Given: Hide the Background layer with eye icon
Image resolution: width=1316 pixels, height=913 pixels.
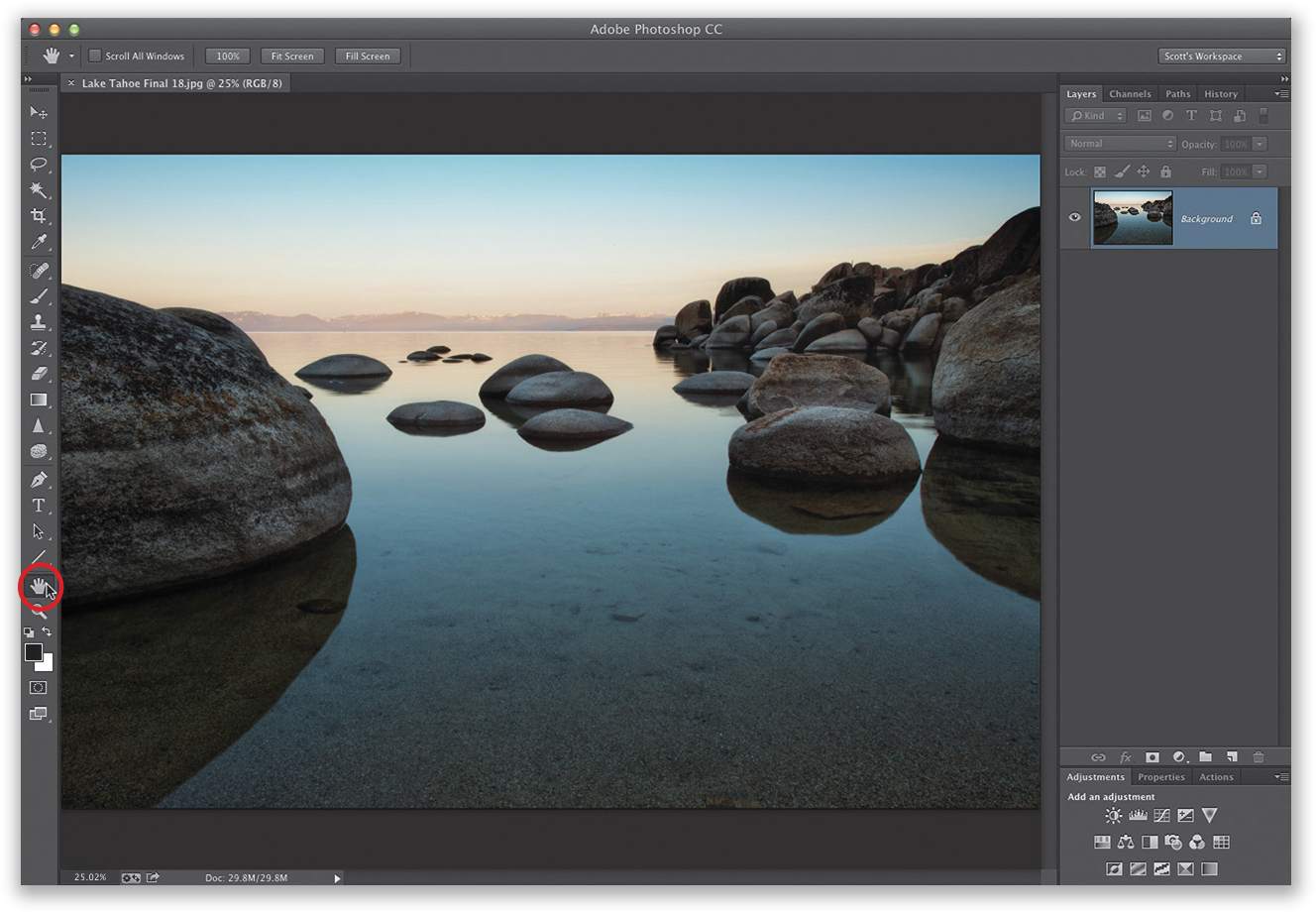Looking at the screenshot, I should [x=1074, y=217].
